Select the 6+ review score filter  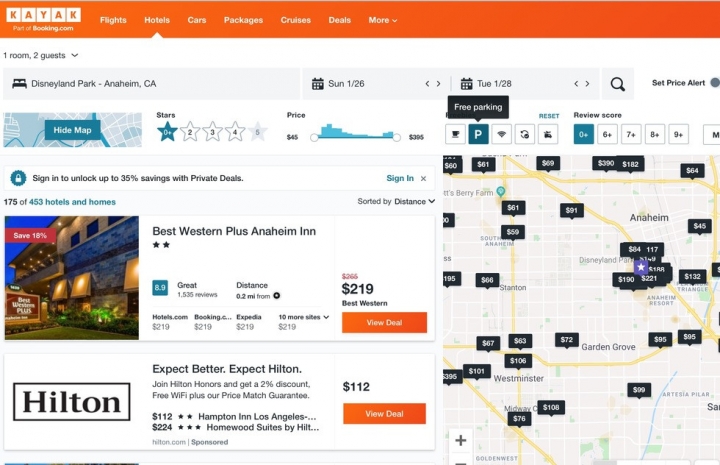pyautogui.click(x=607, y=134)
